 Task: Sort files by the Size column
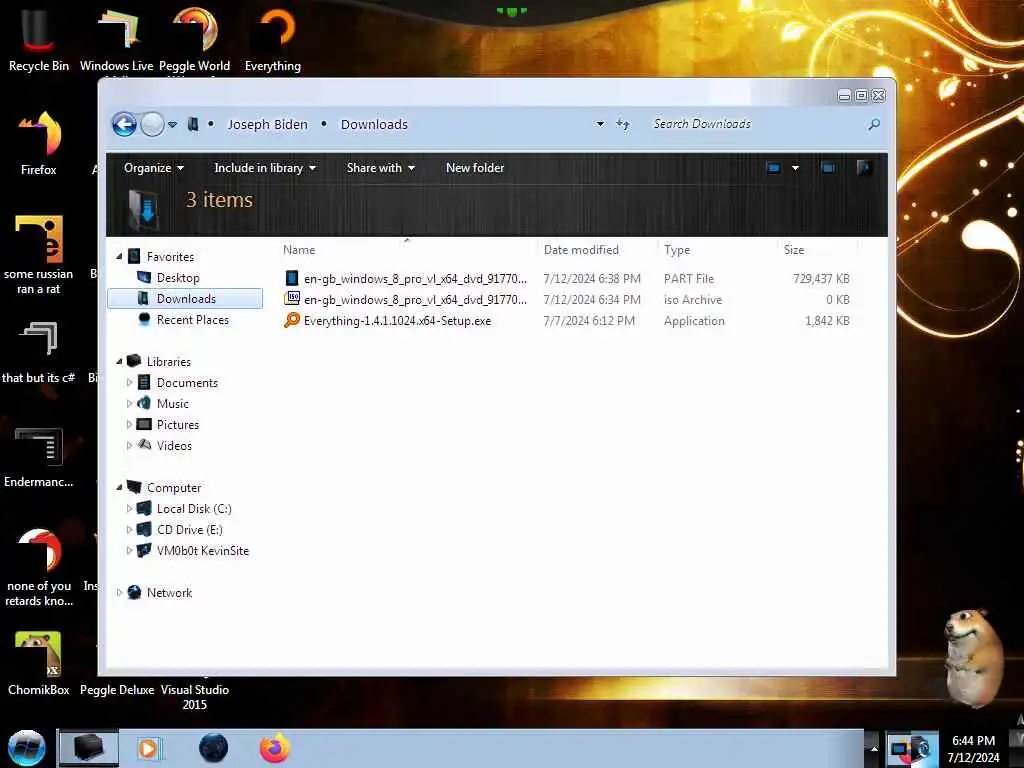coord(794,249)
